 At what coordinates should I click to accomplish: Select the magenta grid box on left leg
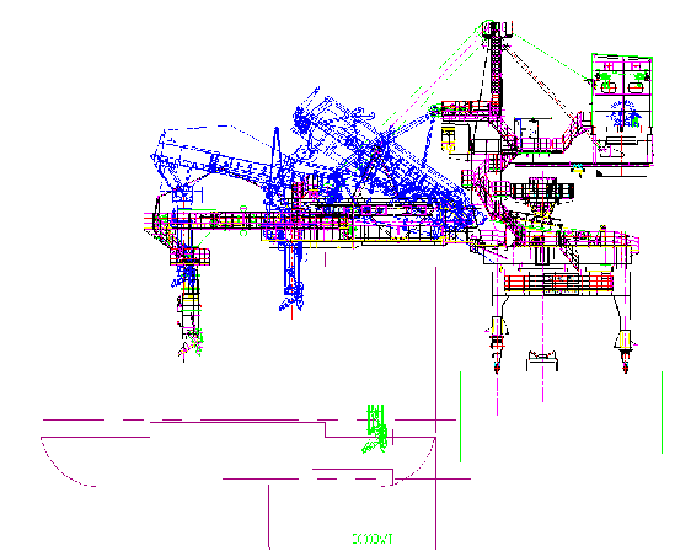188,255
